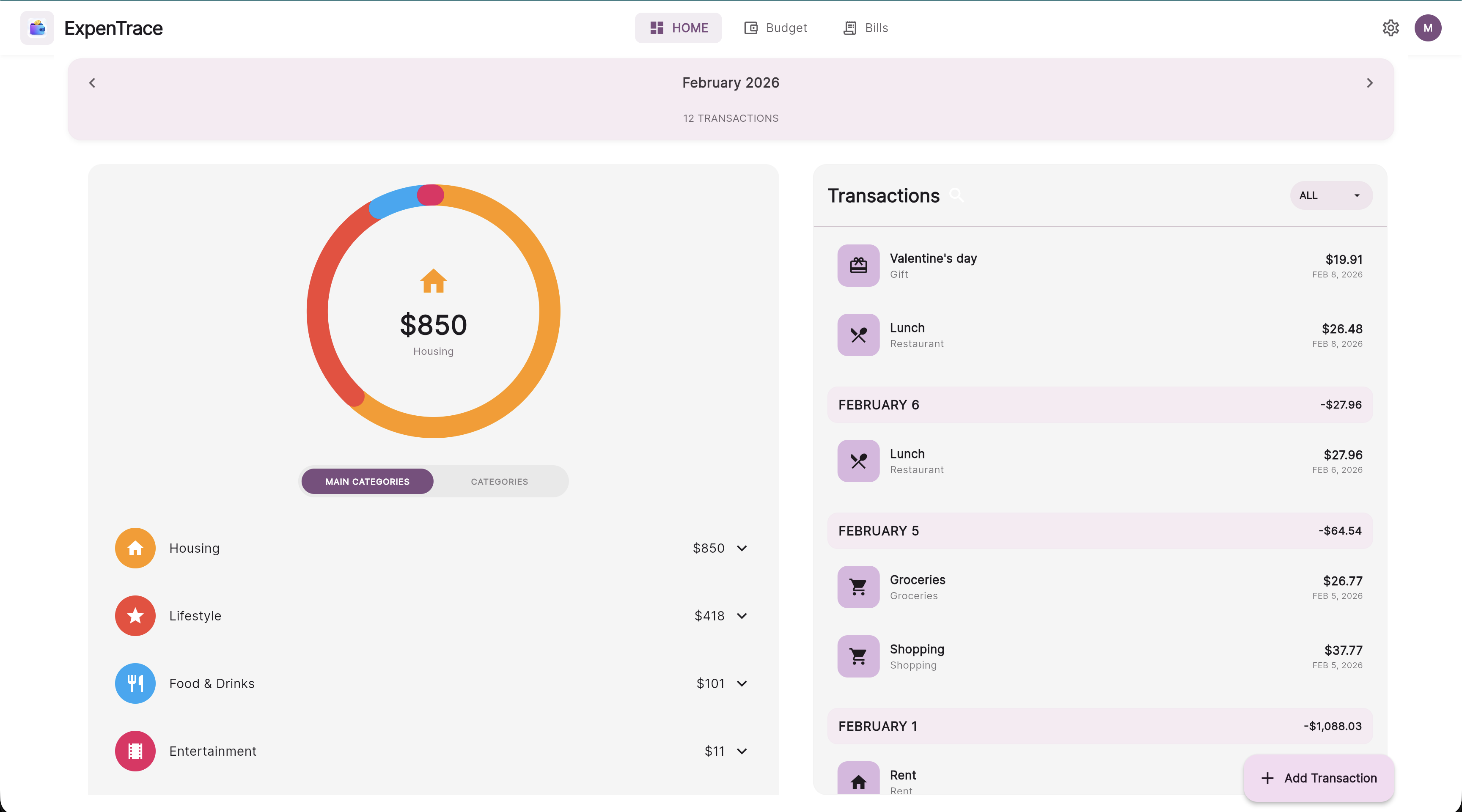
Task: Go to next month with the right arrow
Action: [1369, 83]
